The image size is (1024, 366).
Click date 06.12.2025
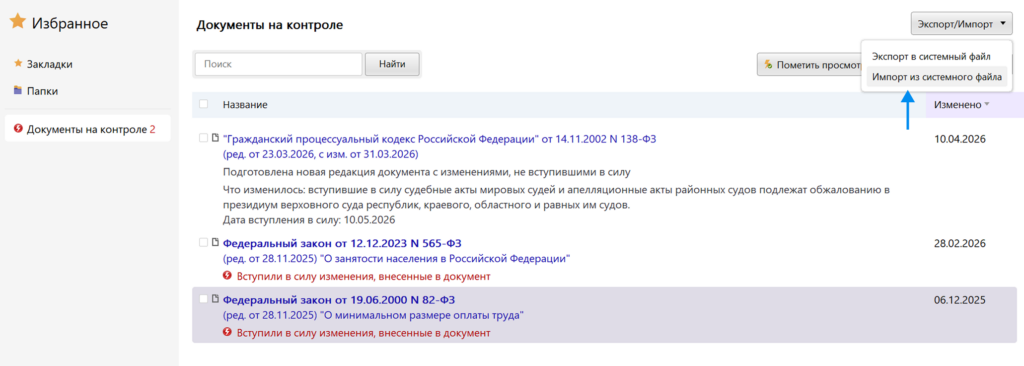pos(959,300)
